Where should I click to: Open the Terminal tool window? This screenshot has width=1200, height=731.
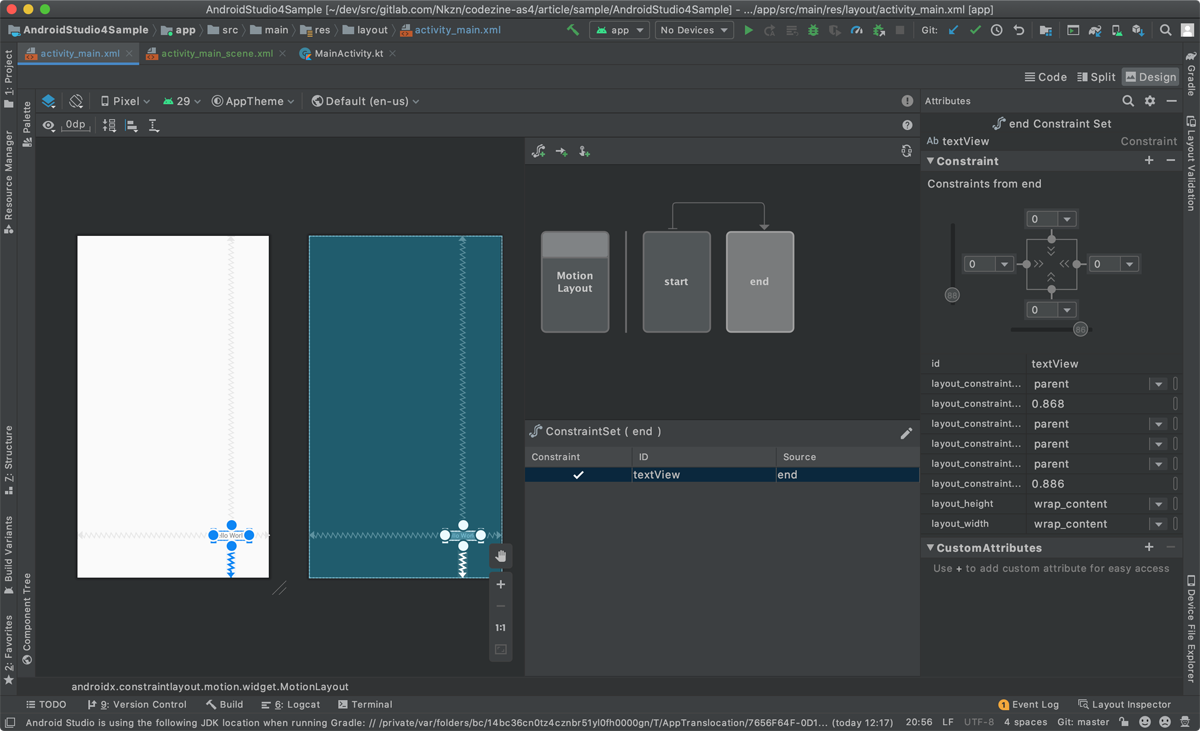[365, 704]
